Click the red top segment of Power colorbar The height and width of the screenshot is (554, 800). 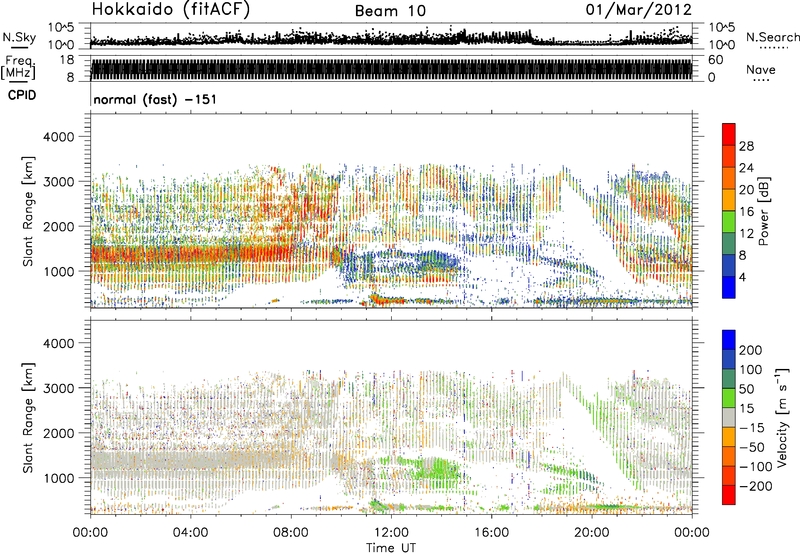click(x=729, y=134)
